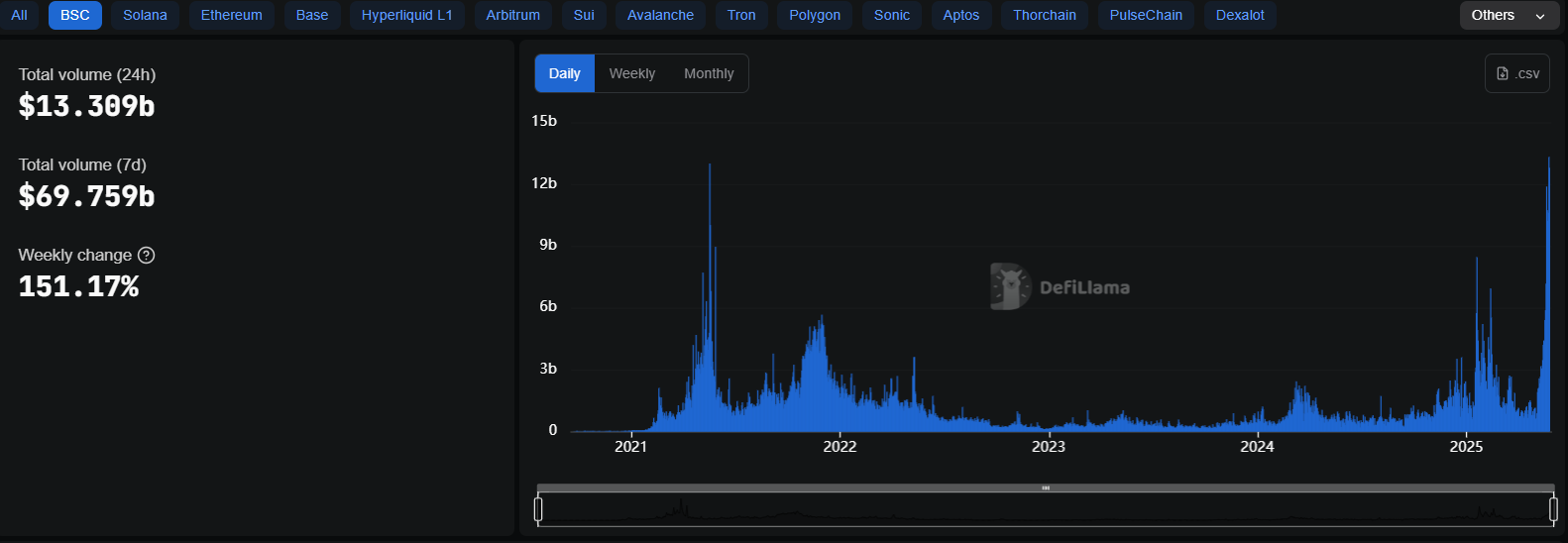Click the 2022 x-axis label
This screenshot has height=543, width=1568.
click(840, 447)
